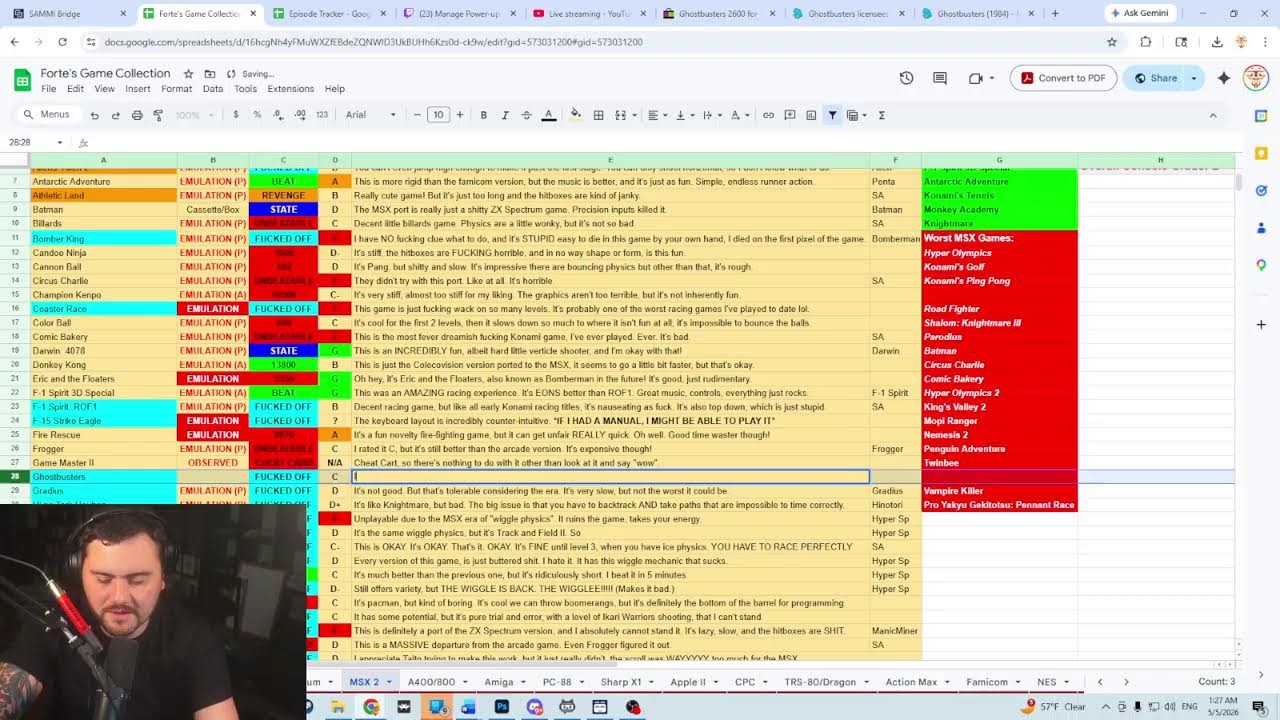Open vertical align dropdown

pyautogui.click(x=684, y=115)
